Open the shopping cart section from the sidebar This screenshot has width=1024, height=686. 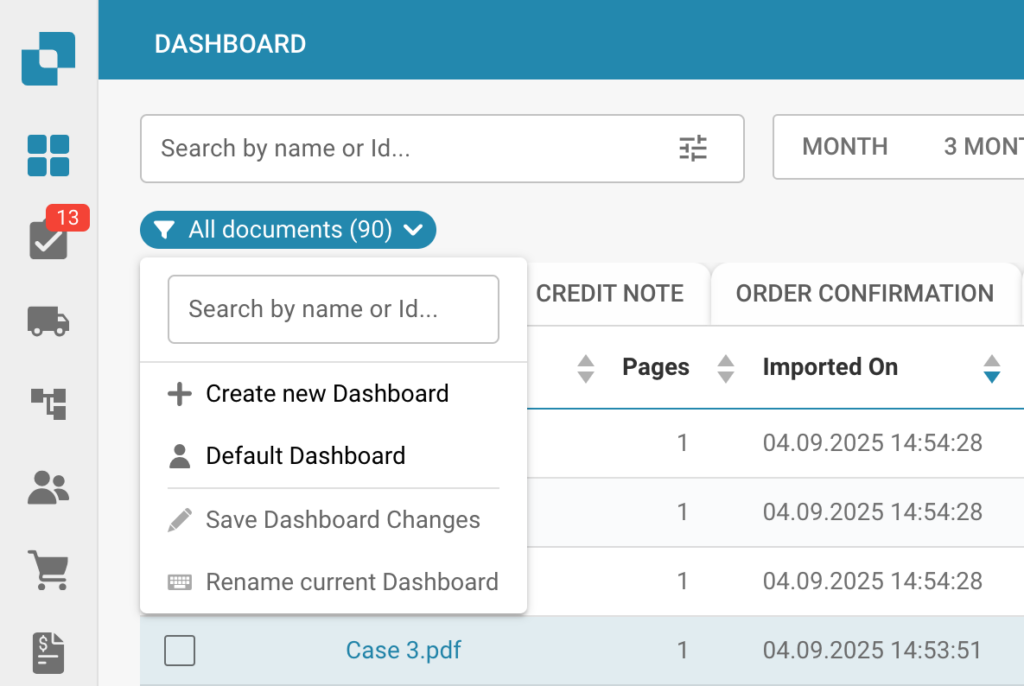[x=47, y=569]
